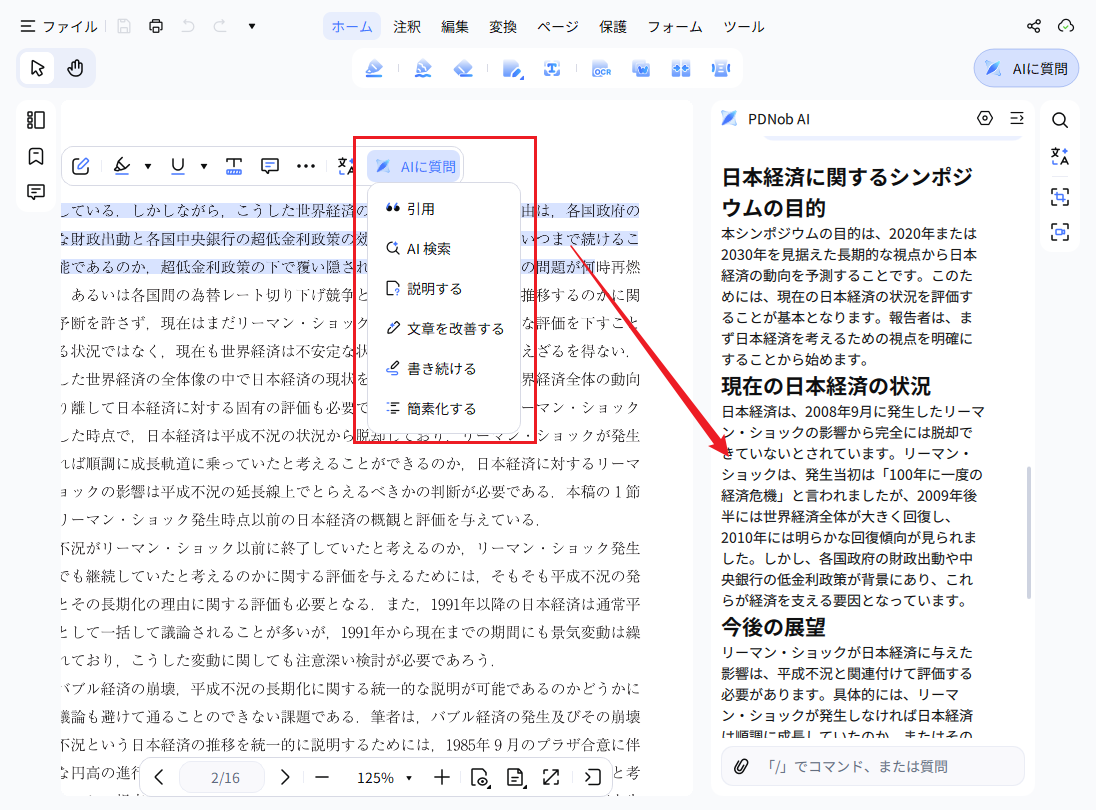Switch to the ページ tab

pyautogui.click(x=558, y=27)
